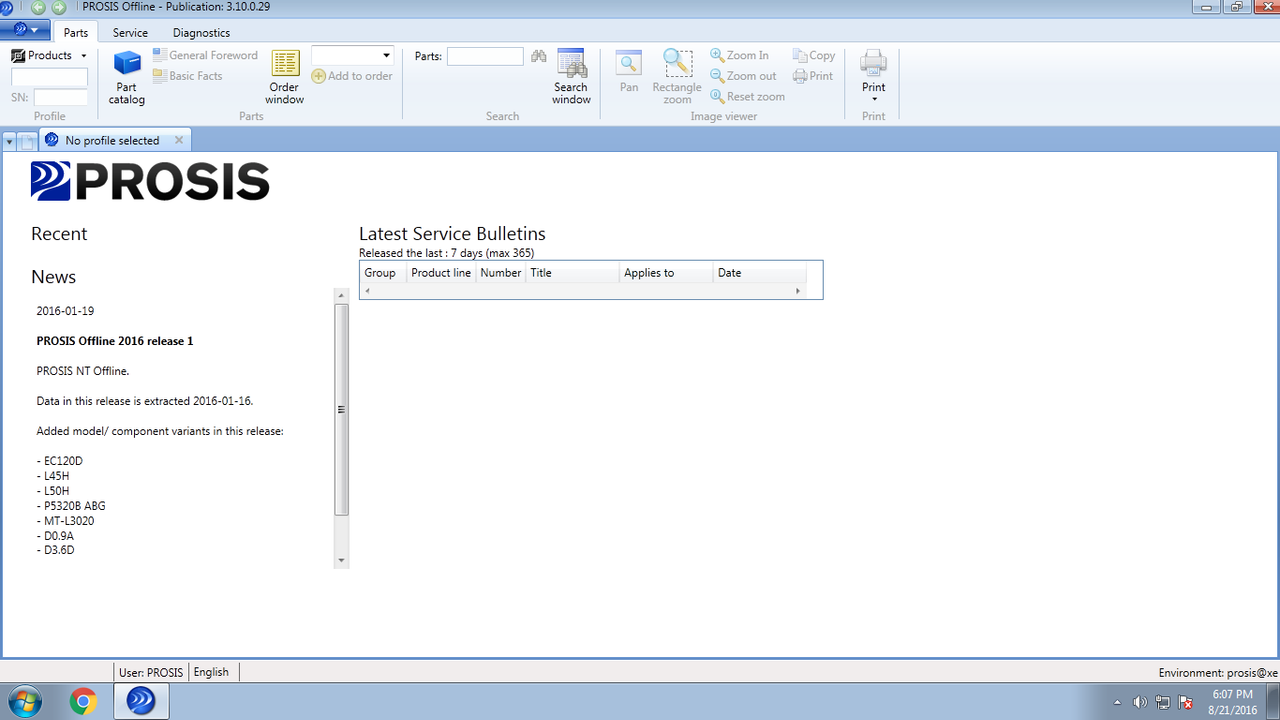Click the Applies to column header
Image resolution: width=1280 pixels, height=720 pixels.
[x=666, y=273]
